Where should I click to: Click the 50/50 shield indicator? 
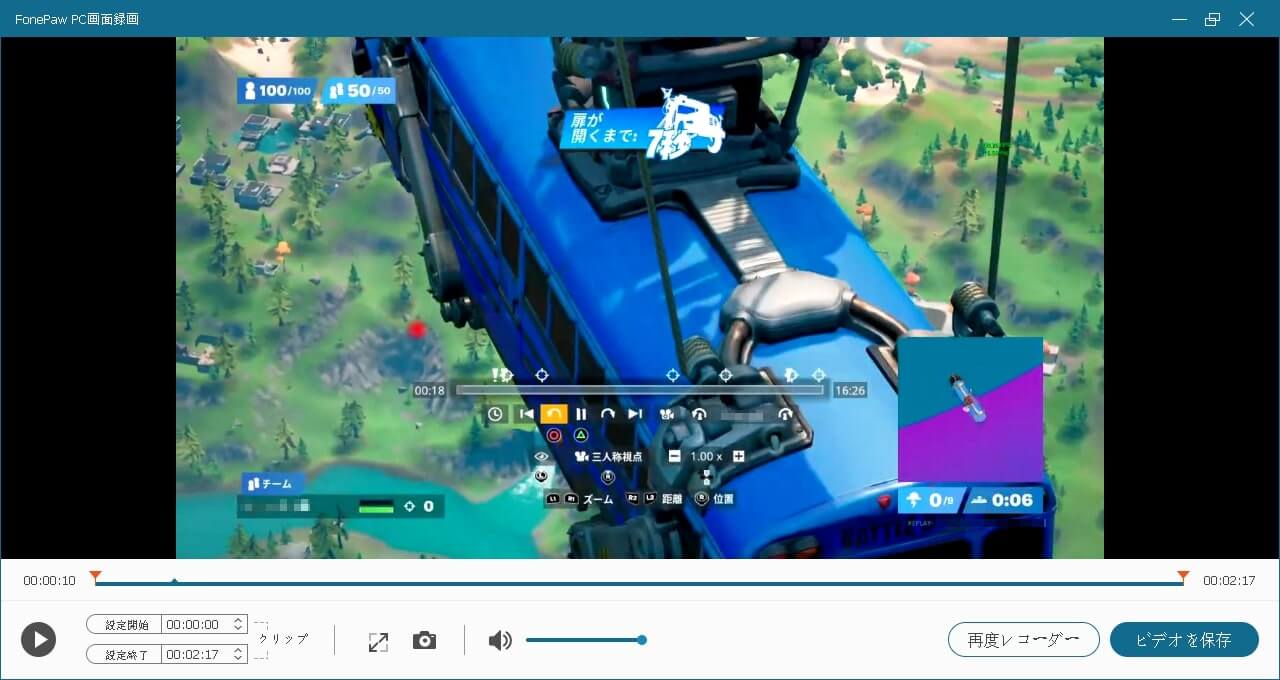pyautogui.click(x=358, y=91)
